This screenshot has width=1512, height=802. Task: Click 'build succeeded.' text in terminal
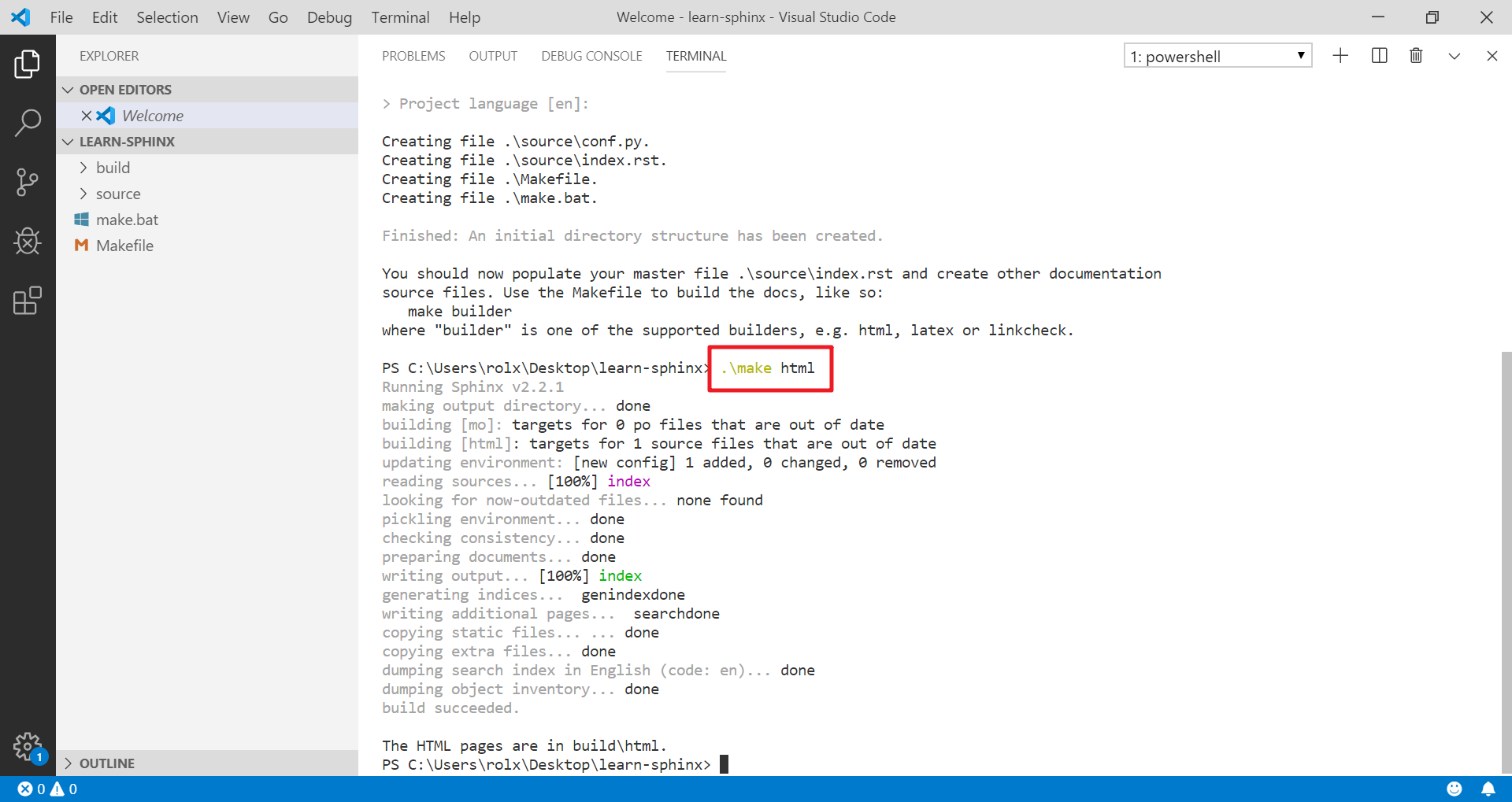point(450,708)
